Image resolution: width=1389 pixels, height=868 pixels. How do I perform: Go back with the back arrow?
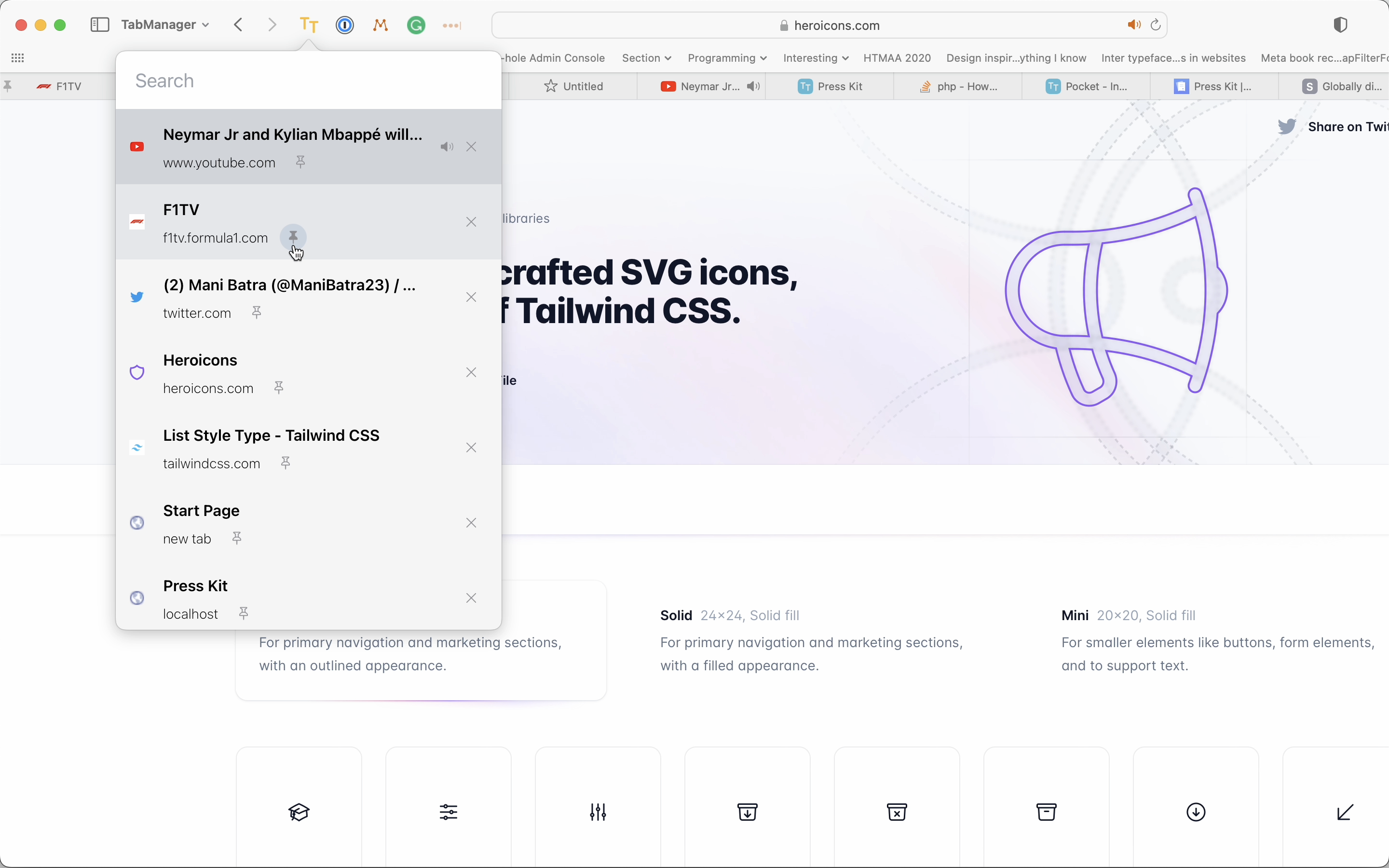pyautogui.click(x=239, y=25)
